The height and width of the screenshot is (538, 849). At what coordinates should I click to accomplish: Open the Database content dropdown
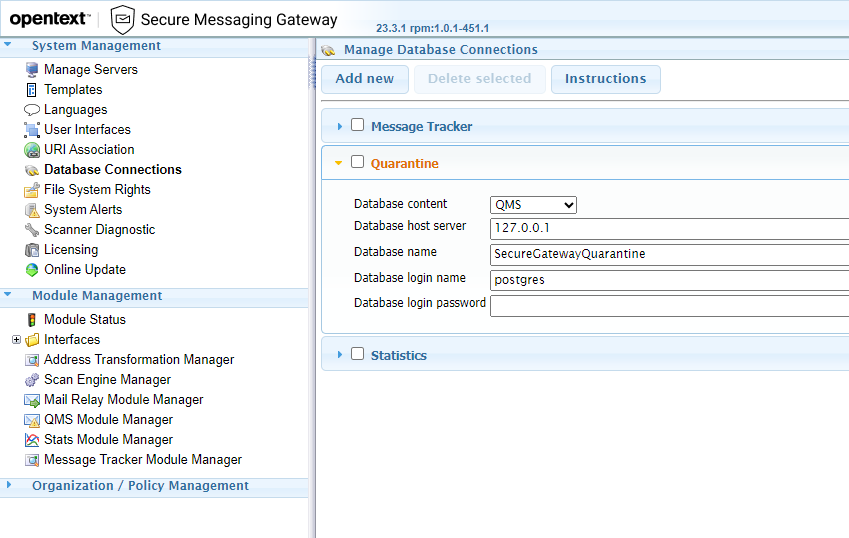click(x=533, y=205)
